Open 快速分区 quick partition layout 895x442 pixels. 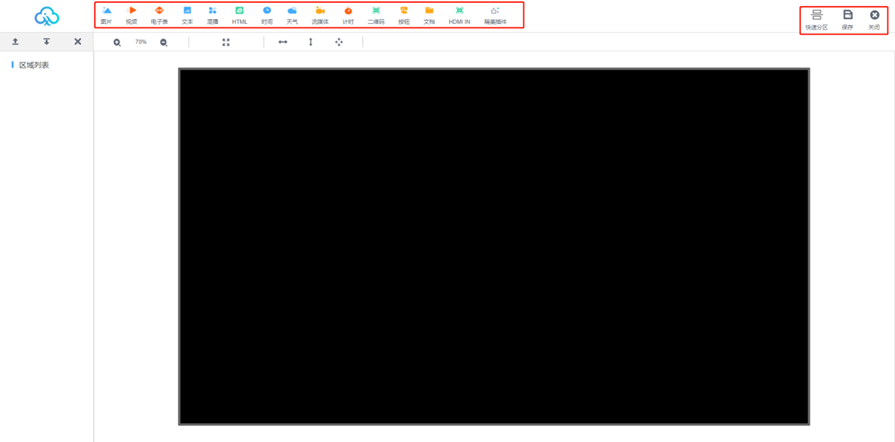pyautogui.click(x=816, y=19)
